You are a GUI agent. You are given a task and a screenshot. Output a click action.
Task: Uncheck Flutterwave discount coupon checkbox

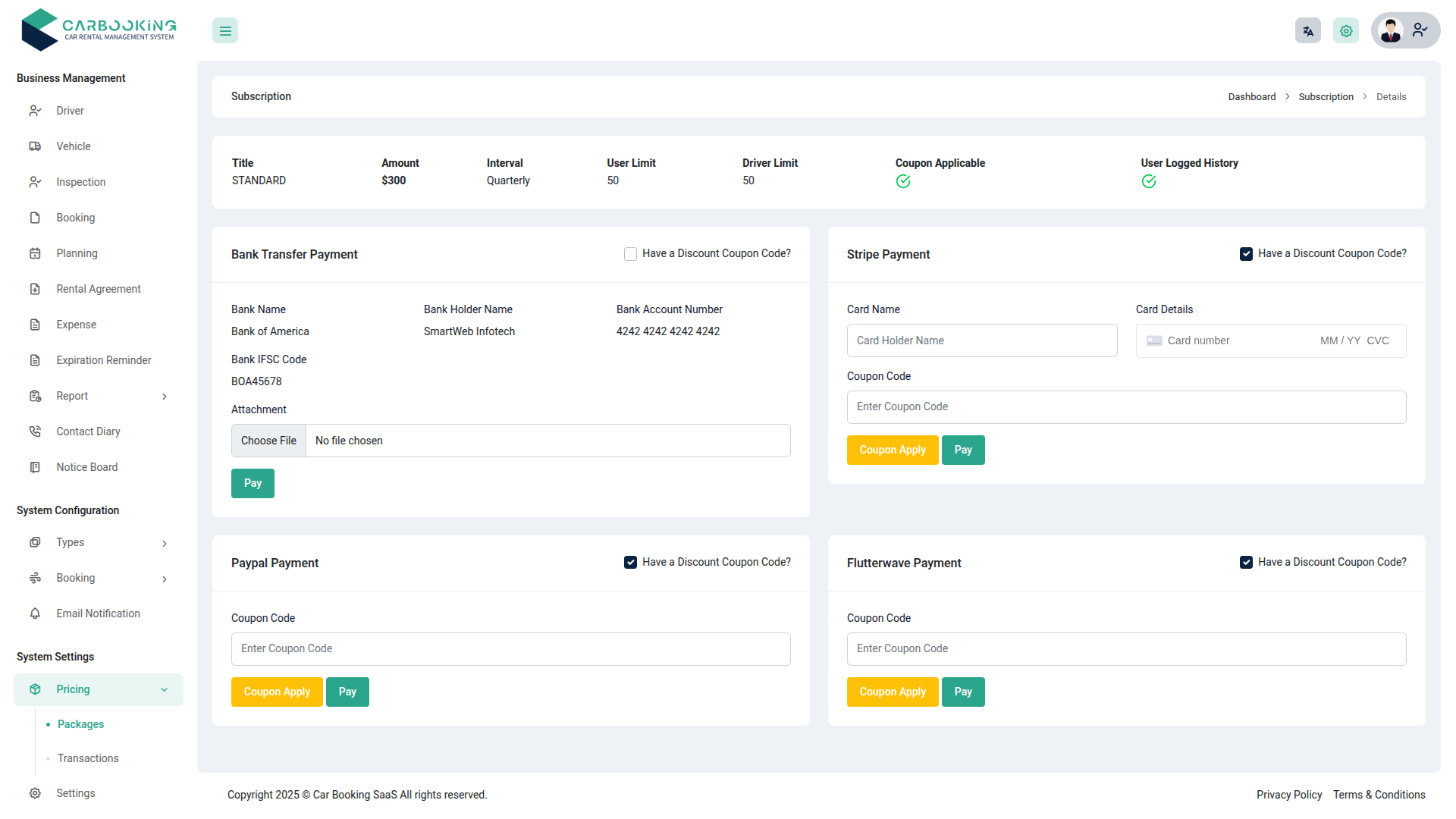click(x=1246, y=562)
